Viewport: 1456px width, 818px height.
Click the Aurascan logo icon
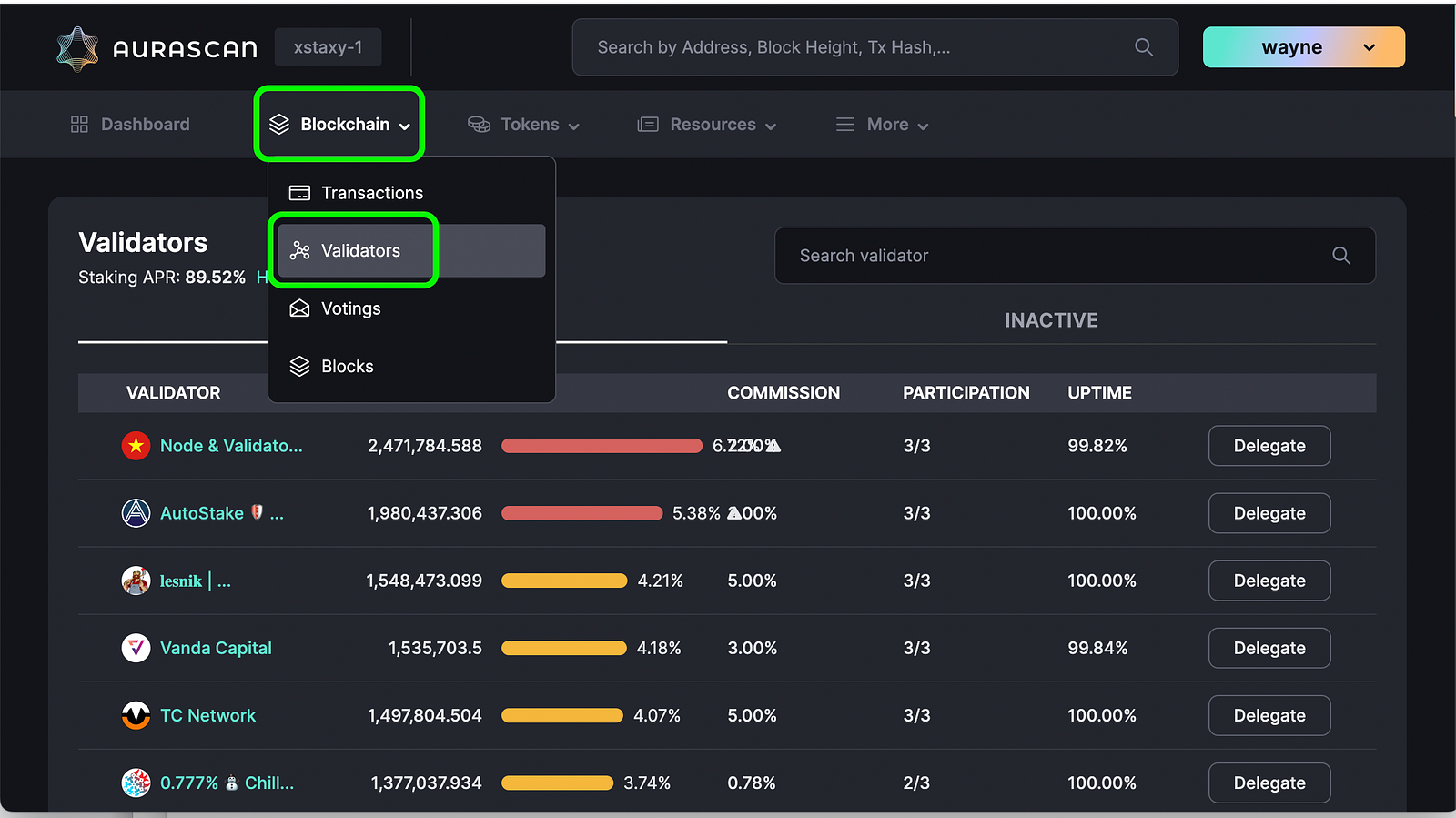pyautogui.click(x=77, y=48)
